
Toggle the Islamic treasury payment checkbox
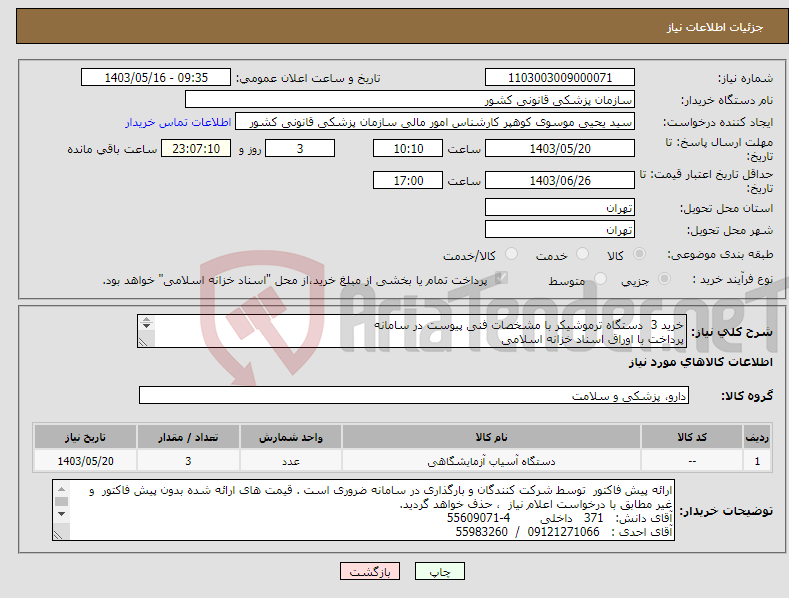(x=501, y=278)
